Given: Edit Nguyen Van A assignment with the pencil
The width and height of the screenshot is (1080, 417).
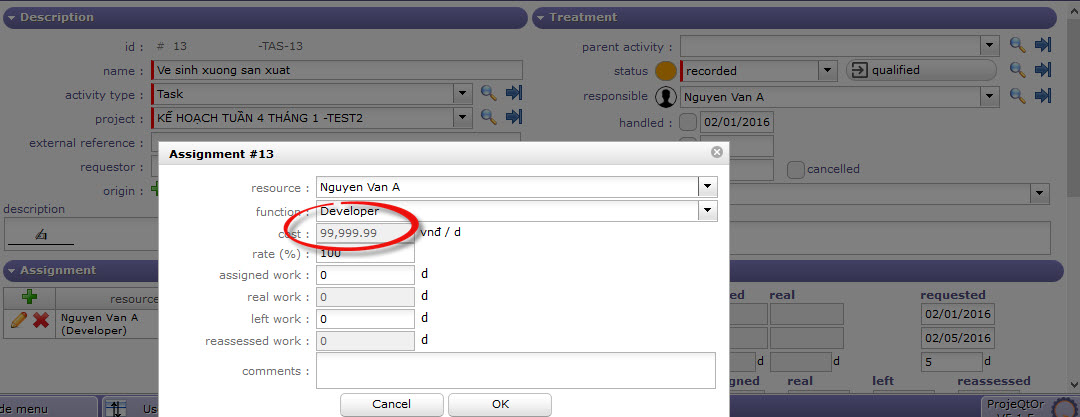Looking at the screenshot, I should [19, 320].
